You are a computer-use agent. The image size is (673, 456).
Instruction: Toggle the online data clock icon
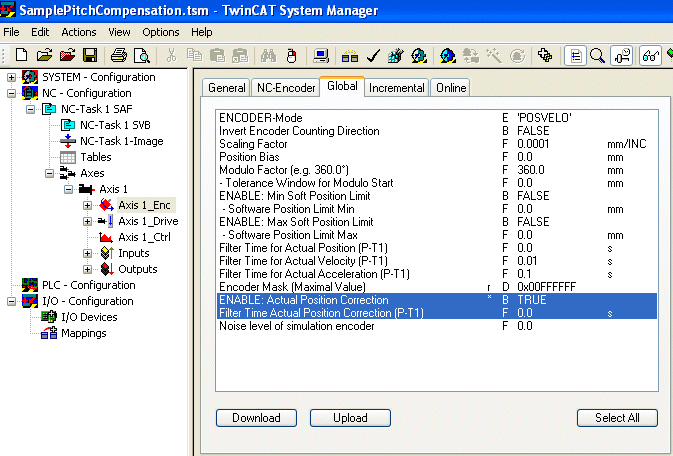(621, 55)
